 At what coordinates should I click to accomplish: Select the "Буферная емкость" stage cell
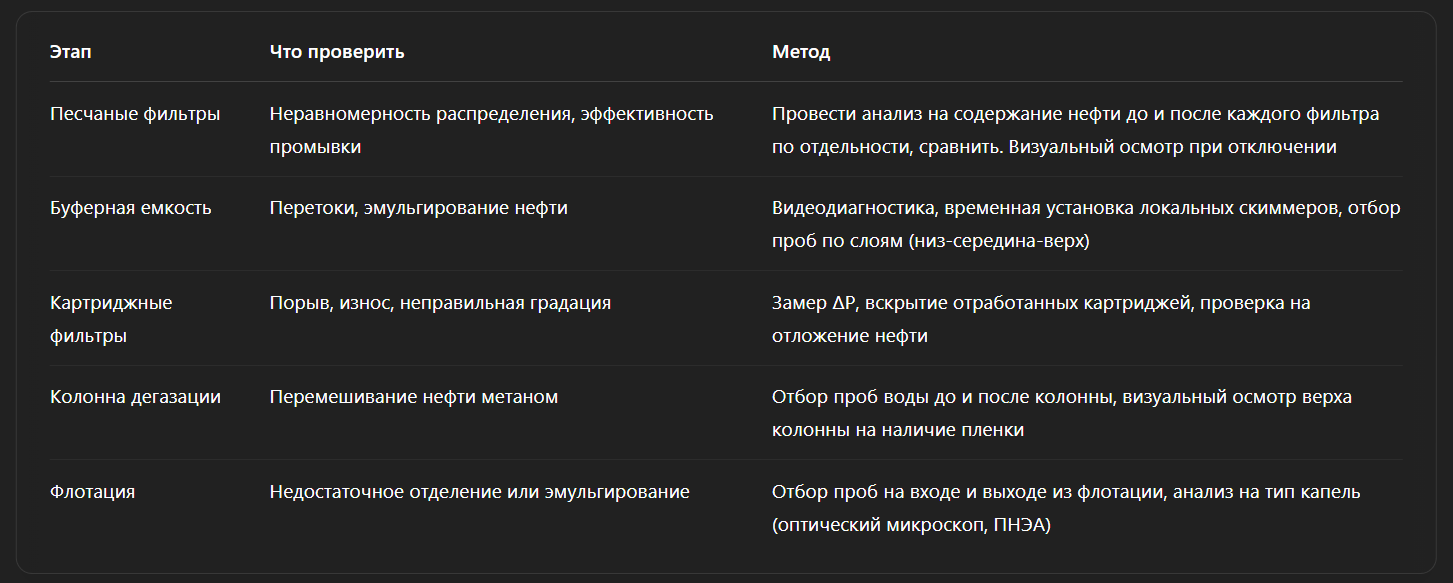tap(131, 208)
